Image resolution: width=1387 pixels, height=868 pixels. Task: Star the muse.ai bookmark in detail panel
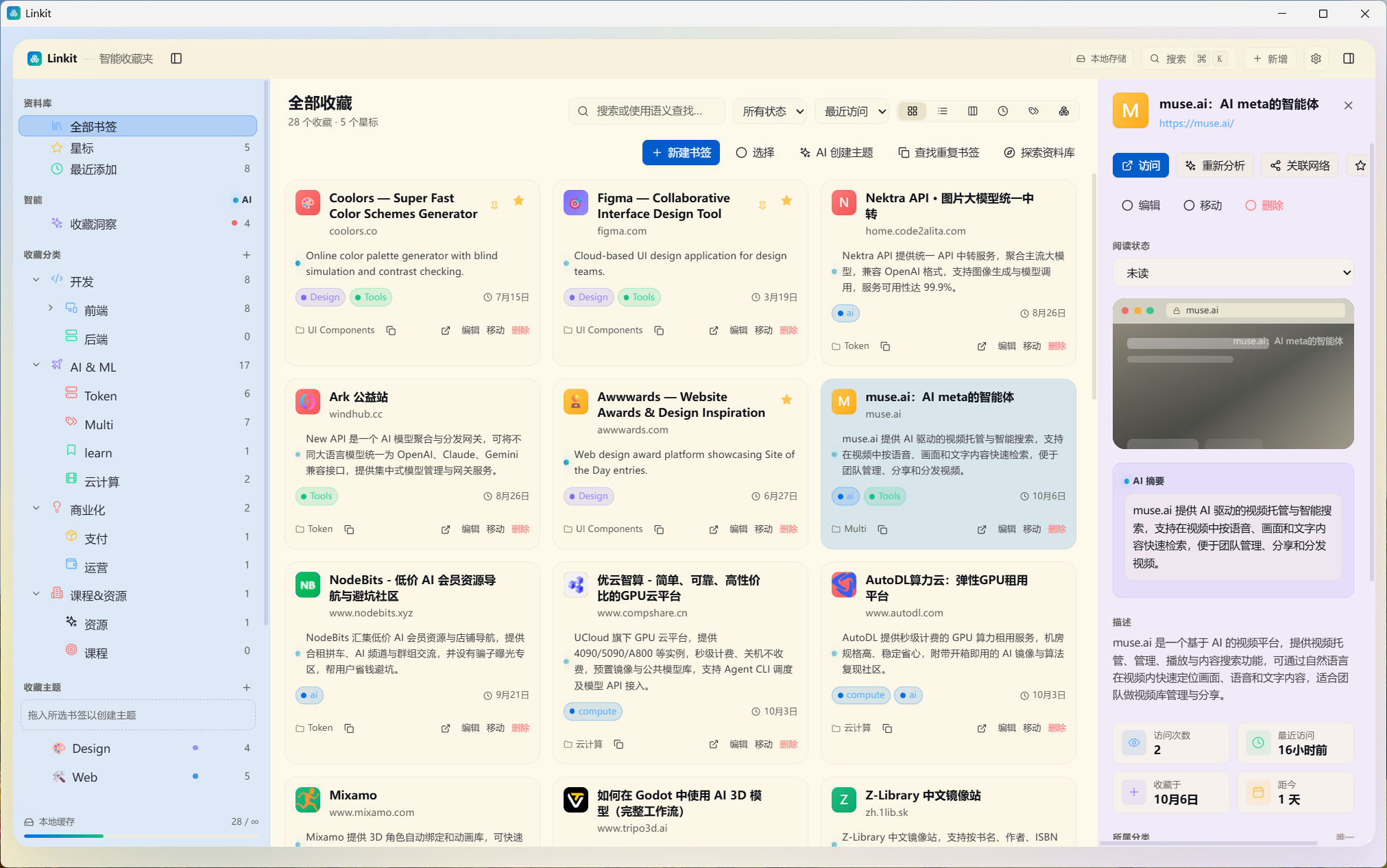pyautogui.click(x=1360, y=165)
